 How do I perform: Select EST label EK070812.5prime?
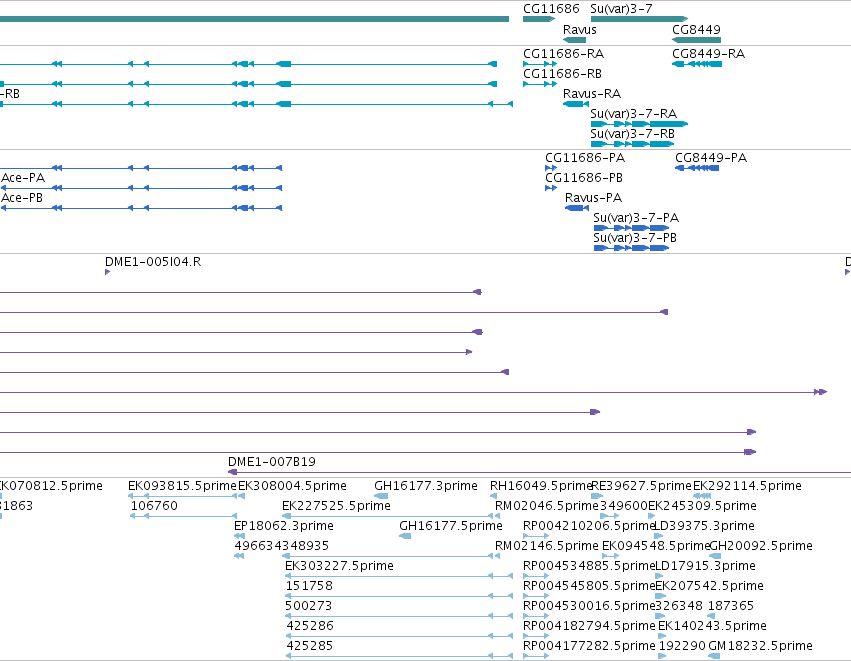pos(51,486)
